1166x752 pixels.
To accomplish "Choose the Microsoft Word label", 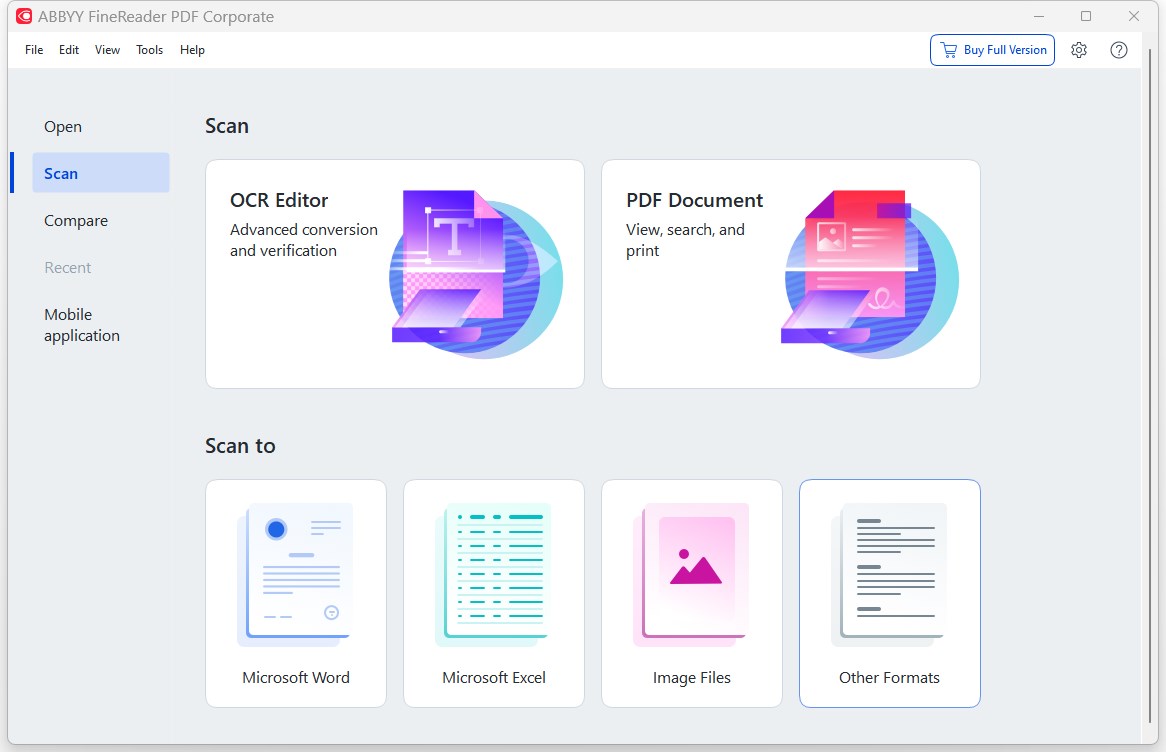I will click(x=296, y=678).
